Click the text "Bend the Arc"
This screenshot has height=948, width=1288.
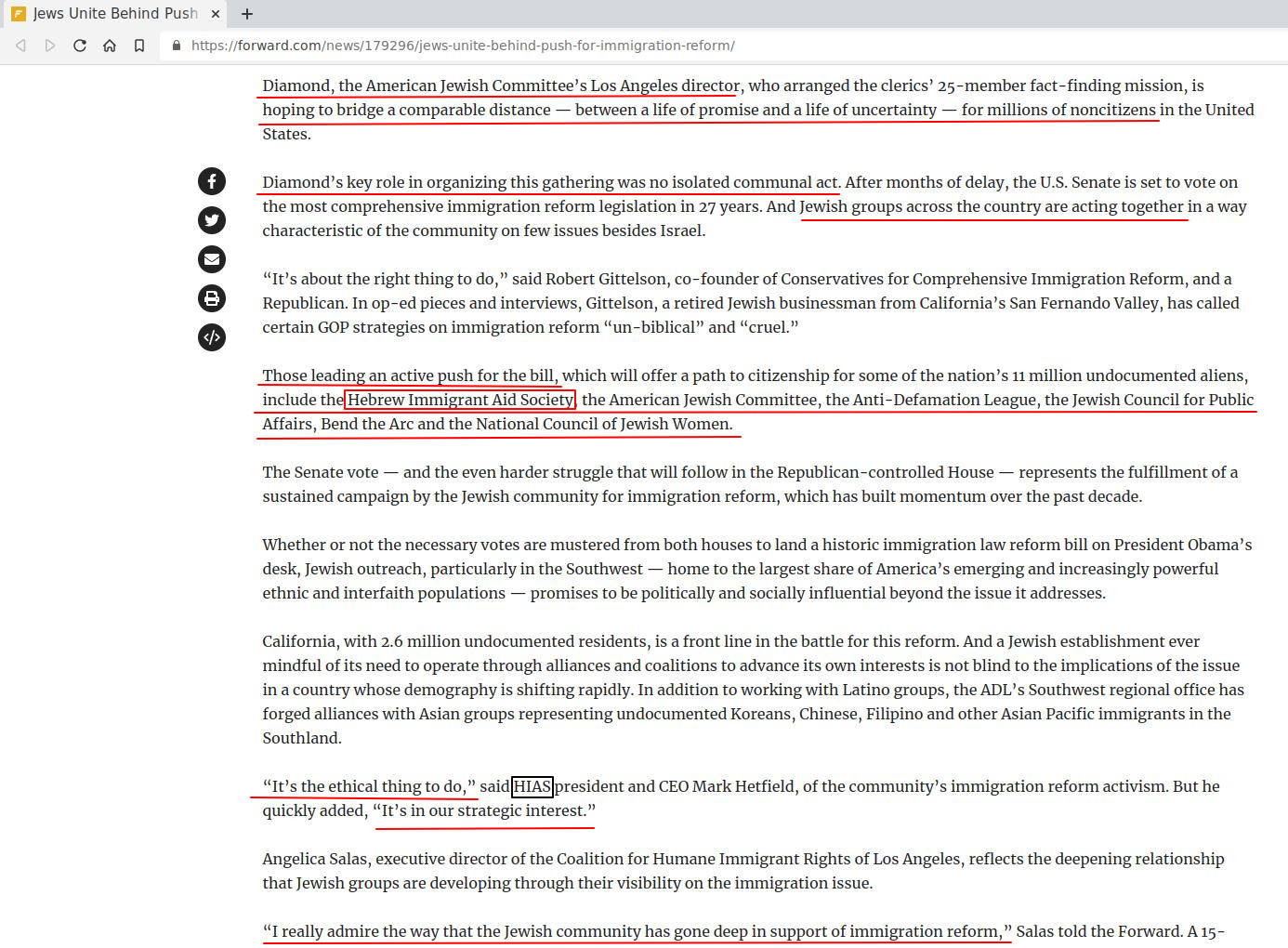tap(367, 424)
